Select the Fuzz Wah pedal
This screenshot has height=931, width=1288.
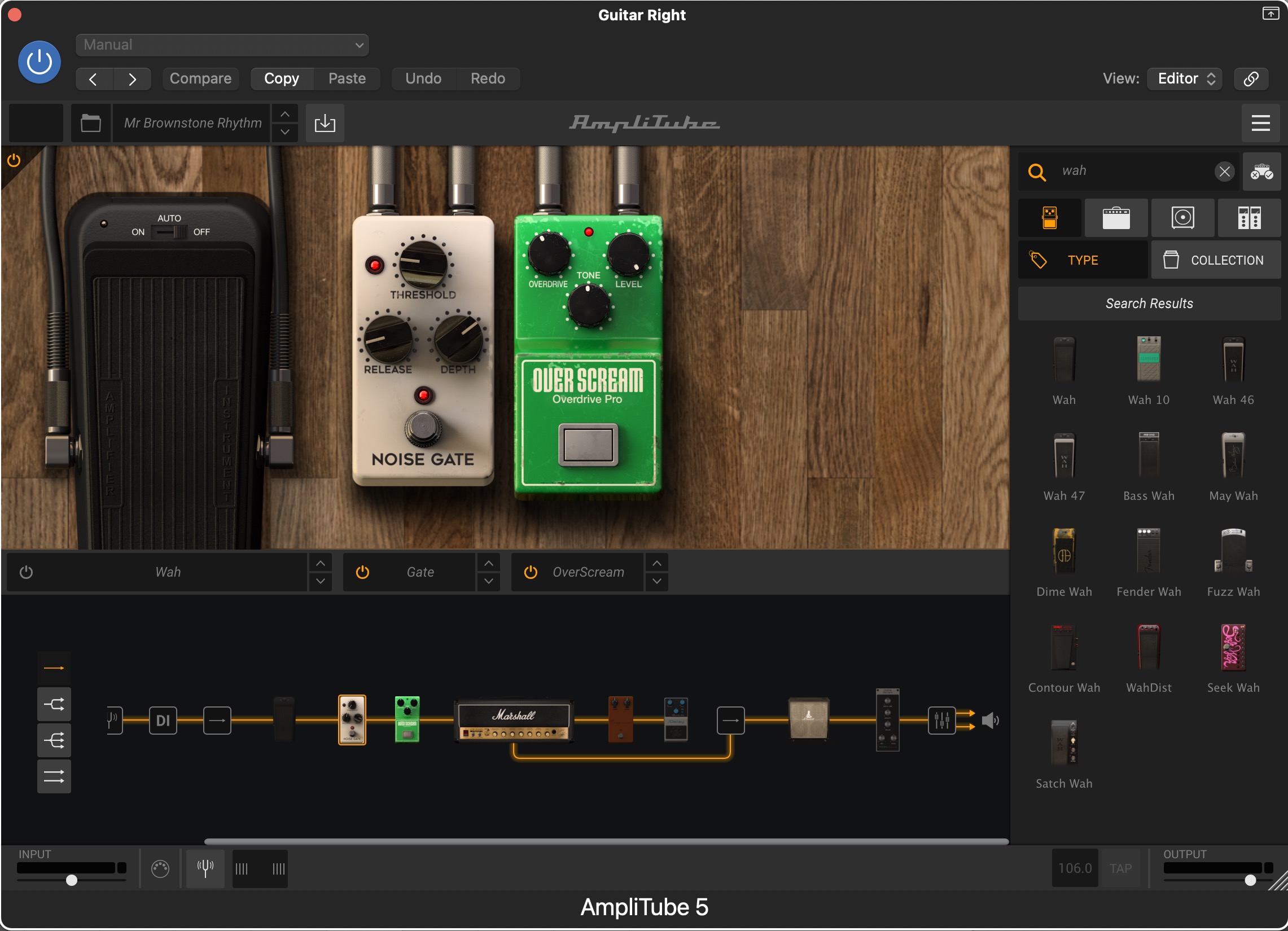click(x=1233, y=562)
